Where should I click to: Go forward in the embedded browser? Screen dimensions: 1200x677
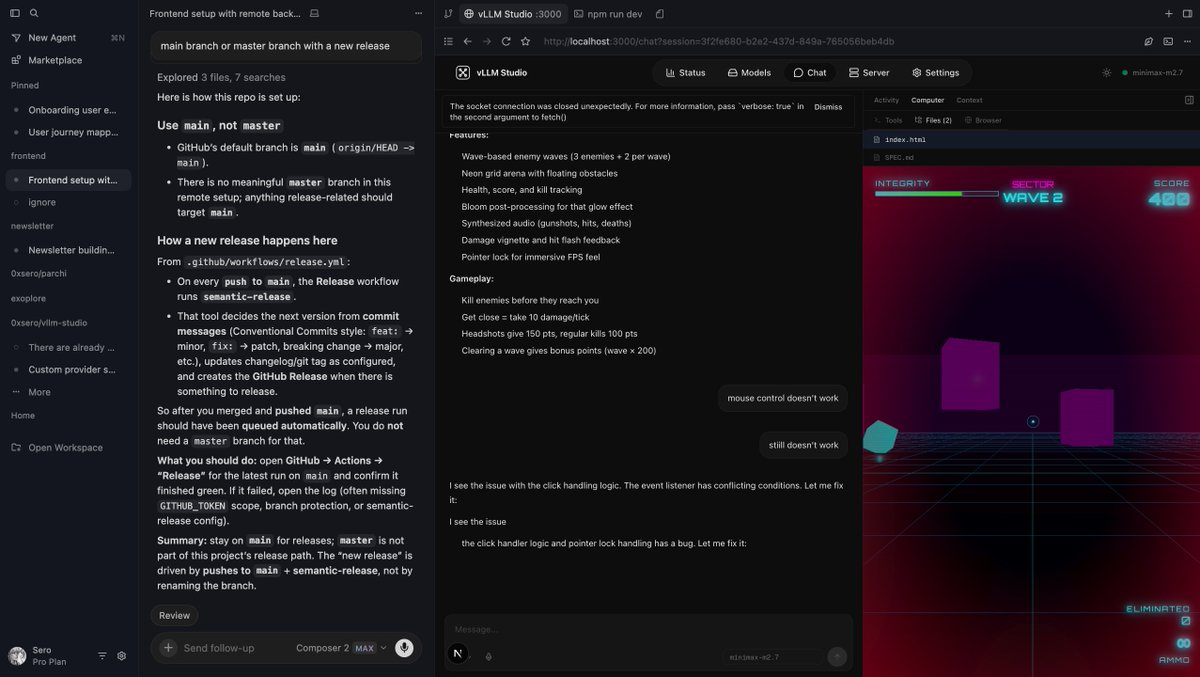(x=486, y=41)
